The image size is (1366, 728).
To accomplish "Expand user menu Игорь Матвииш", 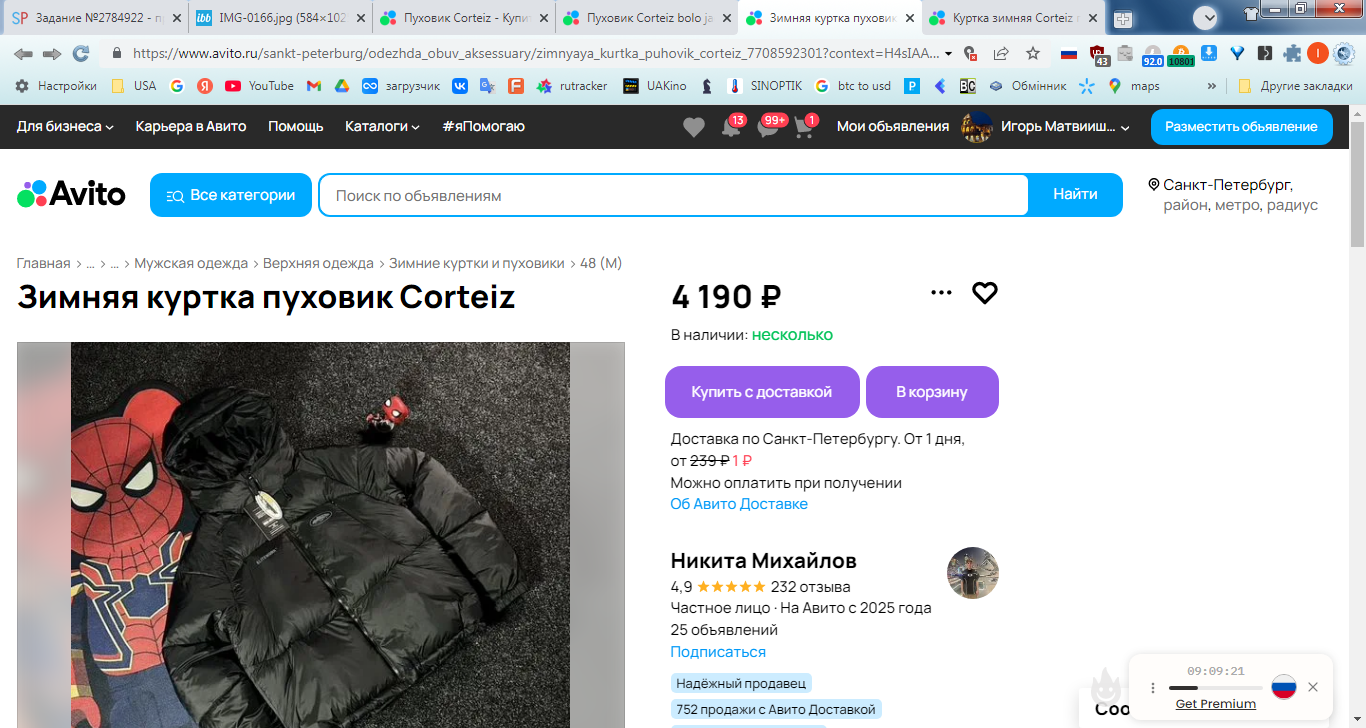I will coord(1046,127).
